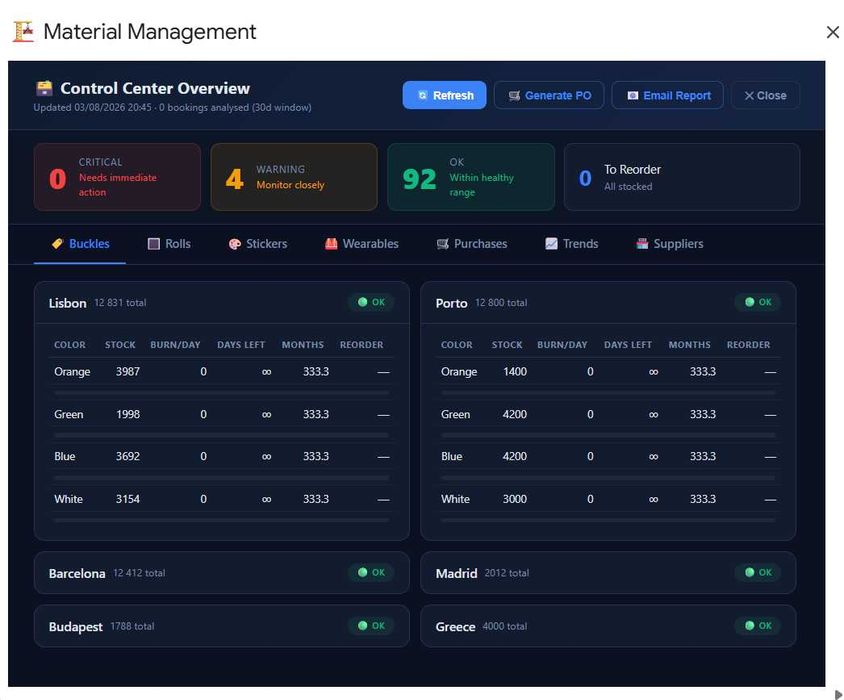844x700 pixels.
Task: Click the Porto Green stock level bar
Action: (608, 435)
